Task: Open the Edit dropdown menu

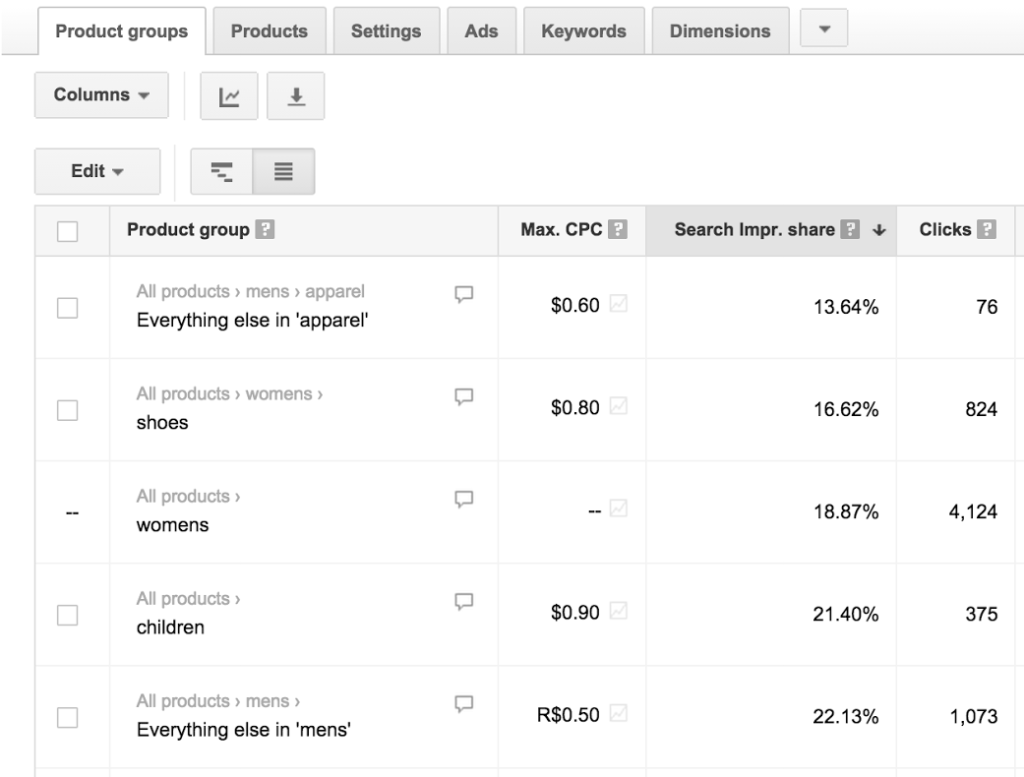Action: [x=96, y=171]
